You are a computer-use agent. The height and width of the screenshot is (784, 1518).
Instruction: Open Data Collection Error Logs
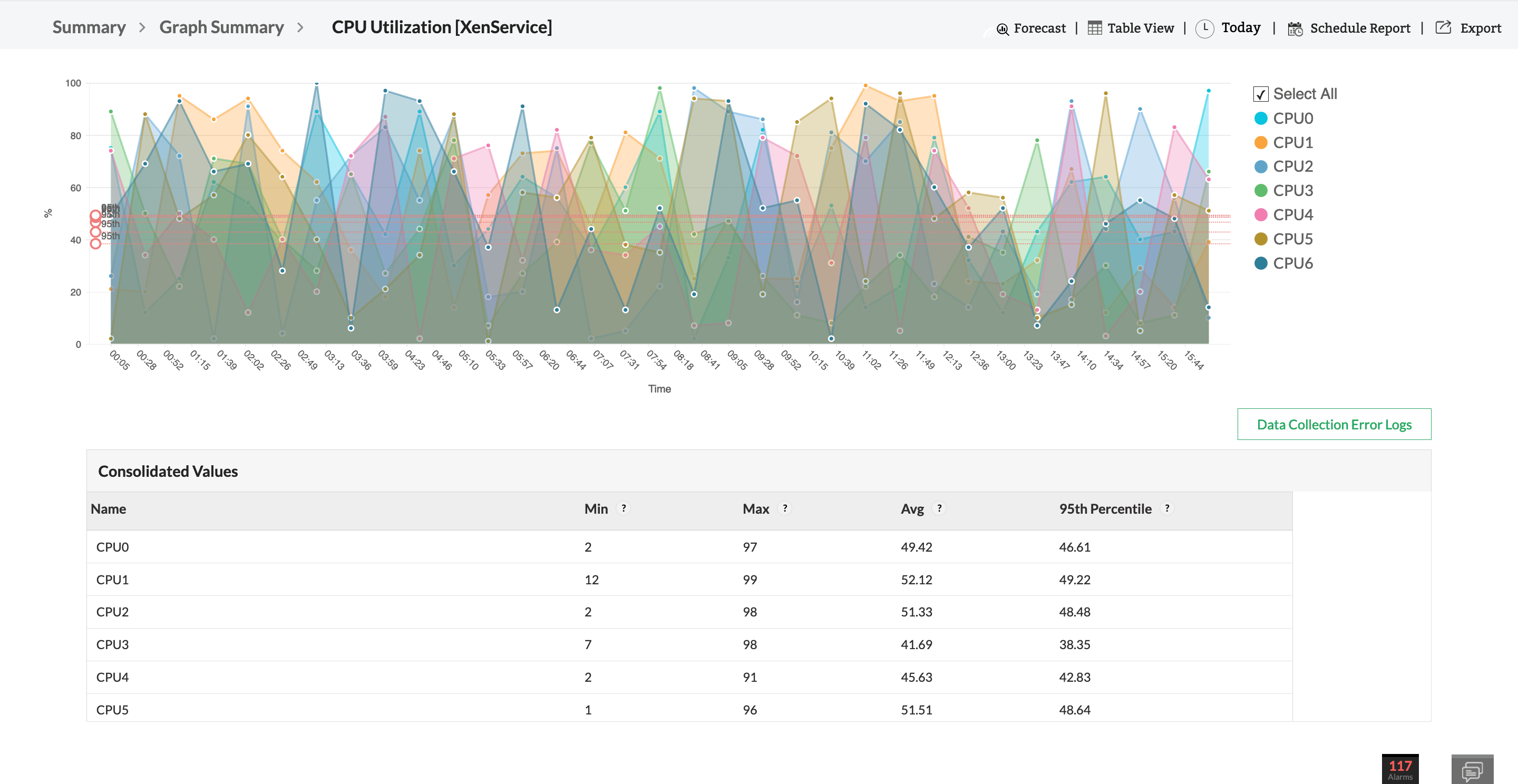(x=1334, y=424)
